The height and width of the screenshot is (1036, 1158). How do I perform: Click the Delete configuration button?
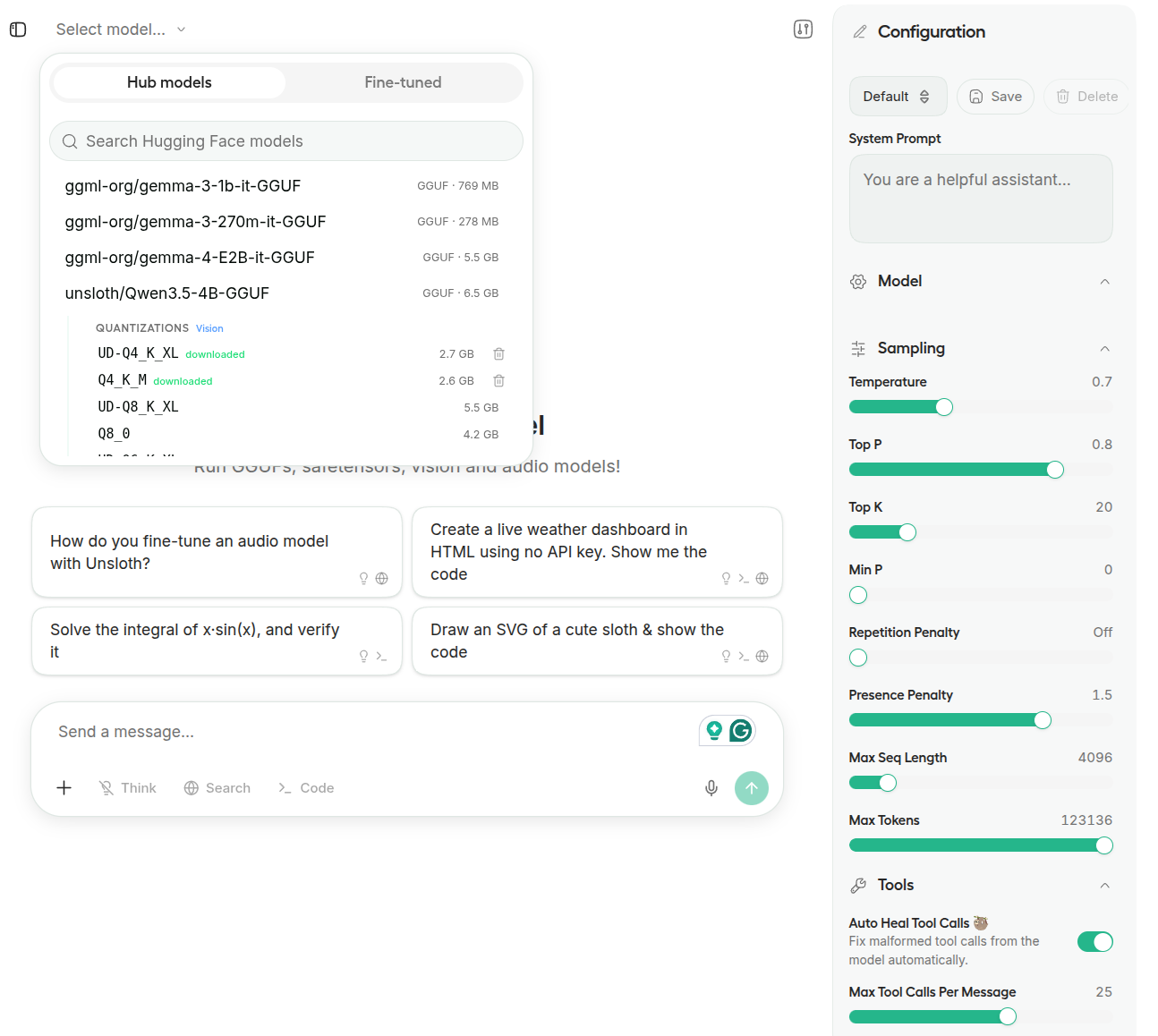pos(1086,97)
